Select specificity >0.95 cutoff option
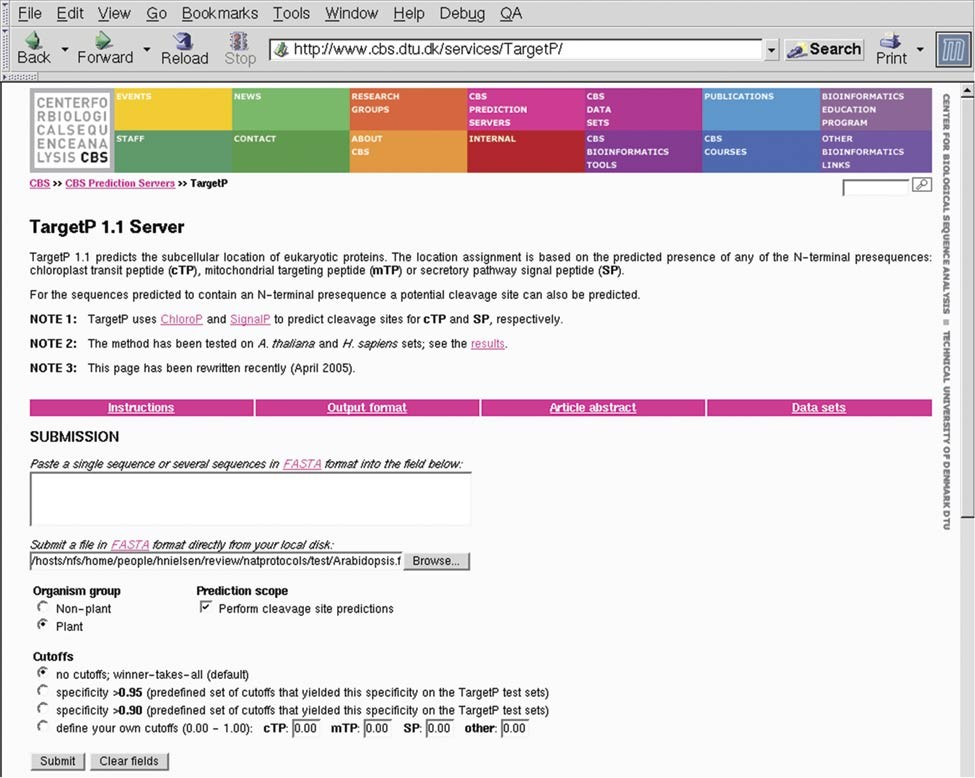Screen dimensions: 975x778 (42, 691)
